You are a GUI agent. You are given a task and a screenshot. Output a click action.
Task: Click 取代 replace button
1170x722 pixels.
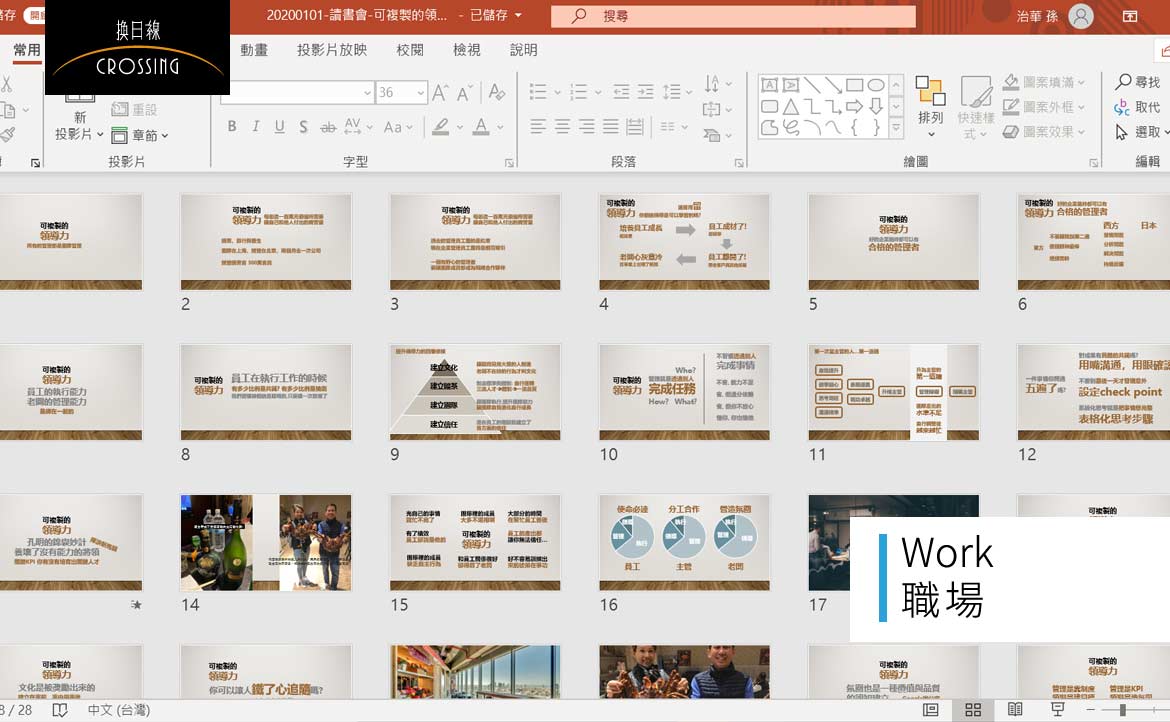coord(1138,107)
